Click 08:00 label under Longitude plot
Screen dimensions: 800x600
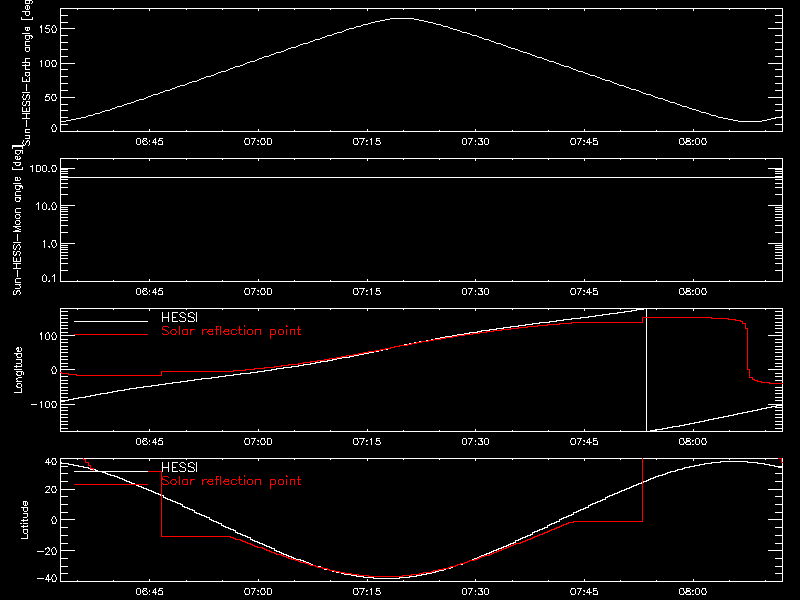pyautogui.click(x=693, y=442)
